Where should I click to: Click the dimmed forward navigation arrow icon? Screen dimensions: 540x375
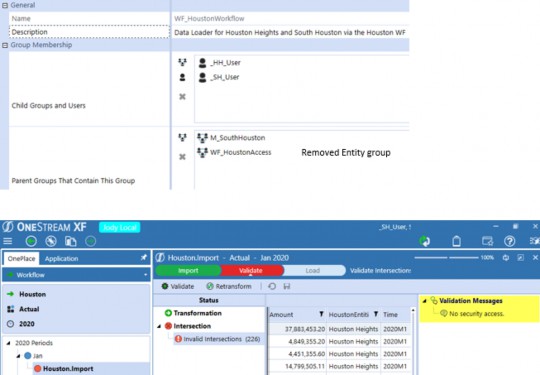[x=91, y=241]
